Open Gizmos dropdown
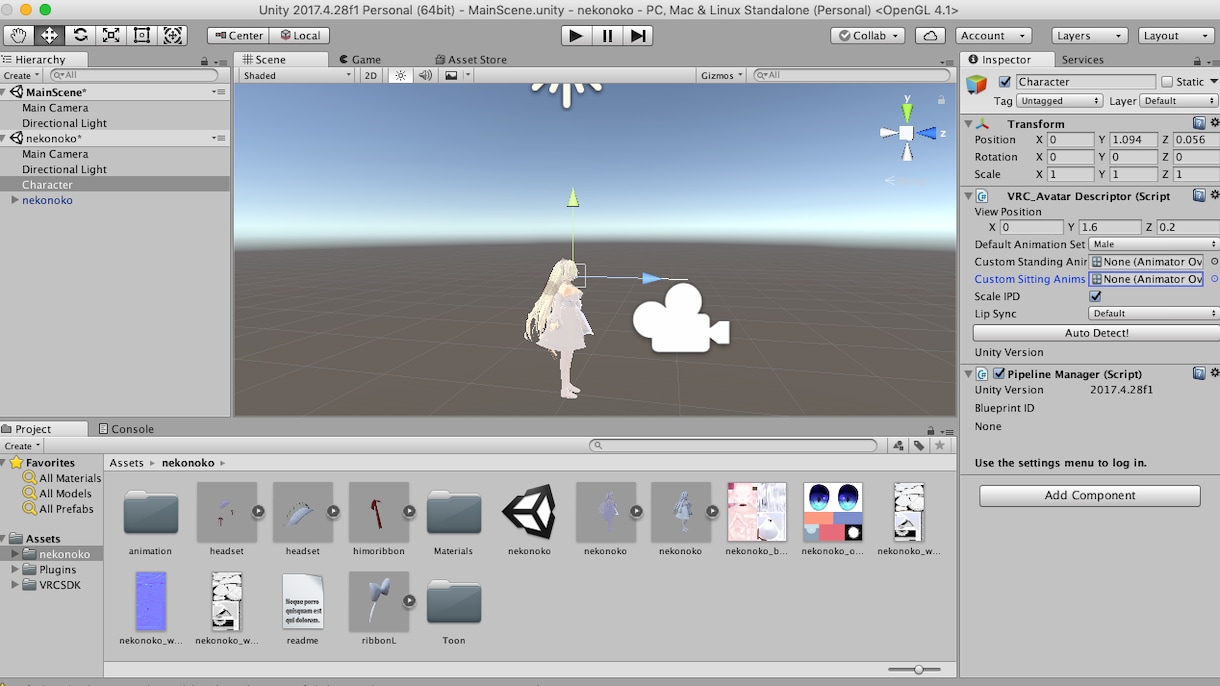 [x=721, y=75]
